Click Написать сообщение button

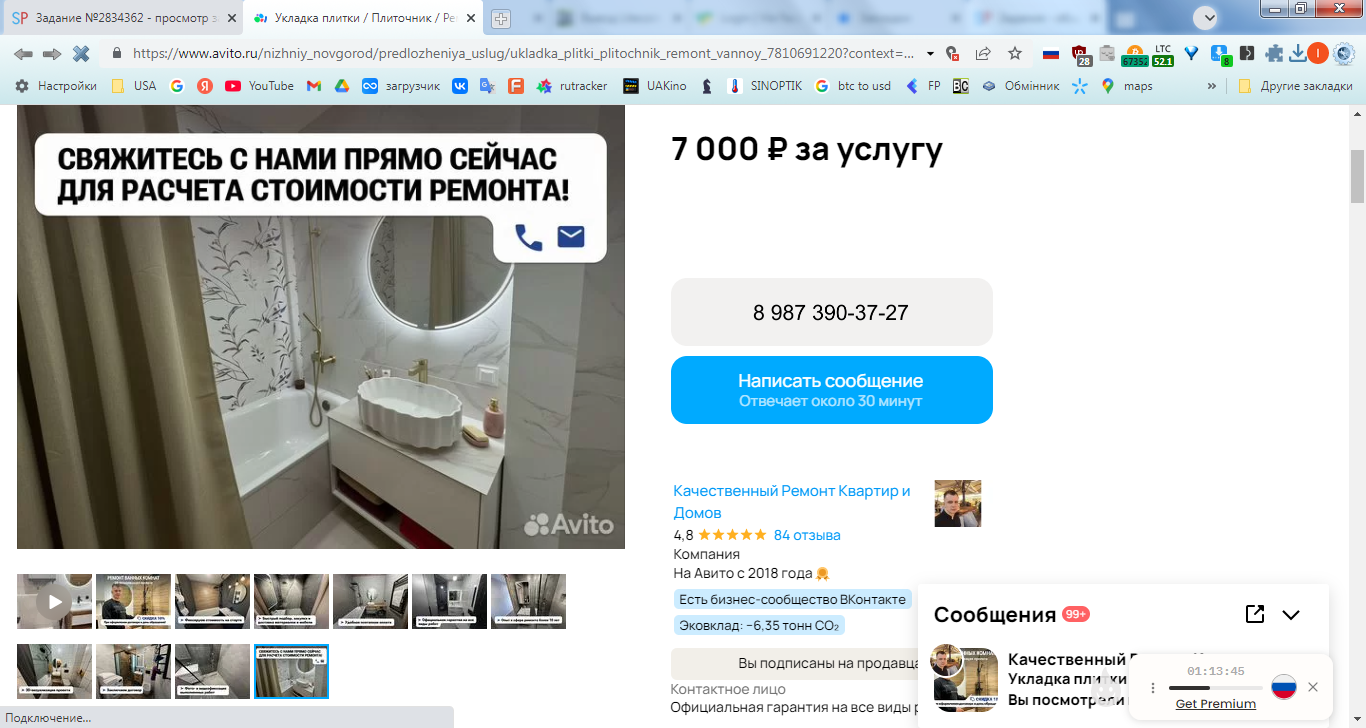[x=831, y=390]
